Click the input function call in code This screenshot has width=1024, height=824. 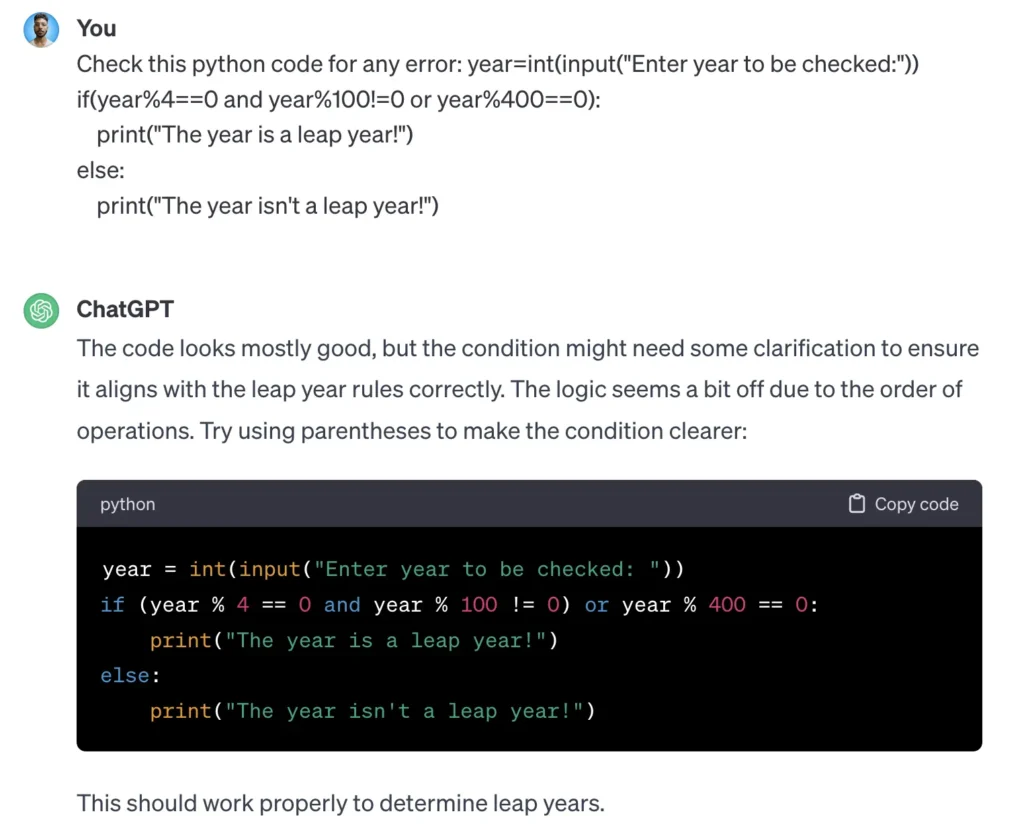click(266, 569)
